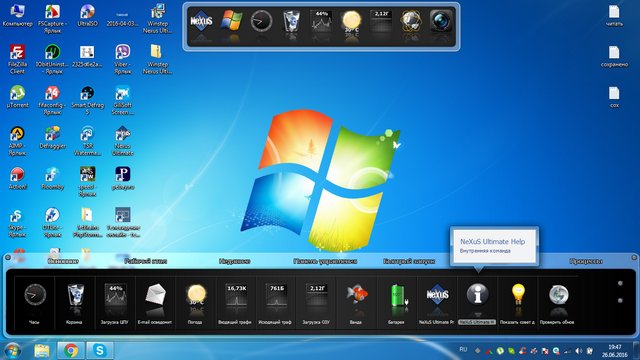
Task: Select the Компьютер desktop icon
Action: tap(17, 16)
